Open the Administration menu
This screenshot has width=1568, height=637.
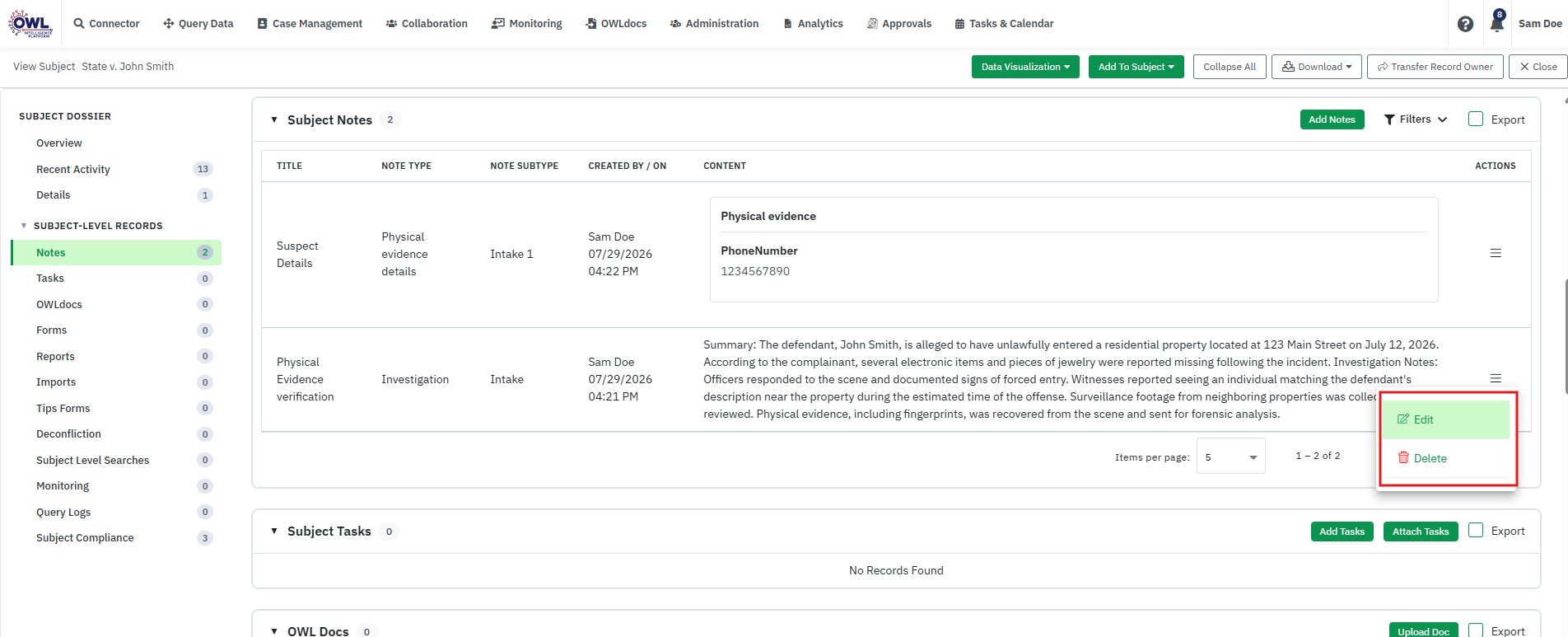click(x=715, y=24)
